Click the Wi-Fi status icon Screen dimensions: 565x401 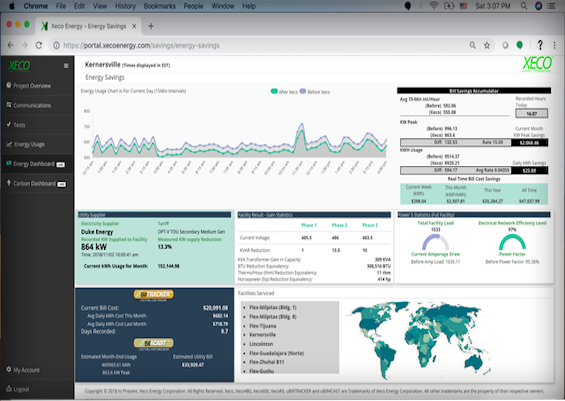point(434,6)
